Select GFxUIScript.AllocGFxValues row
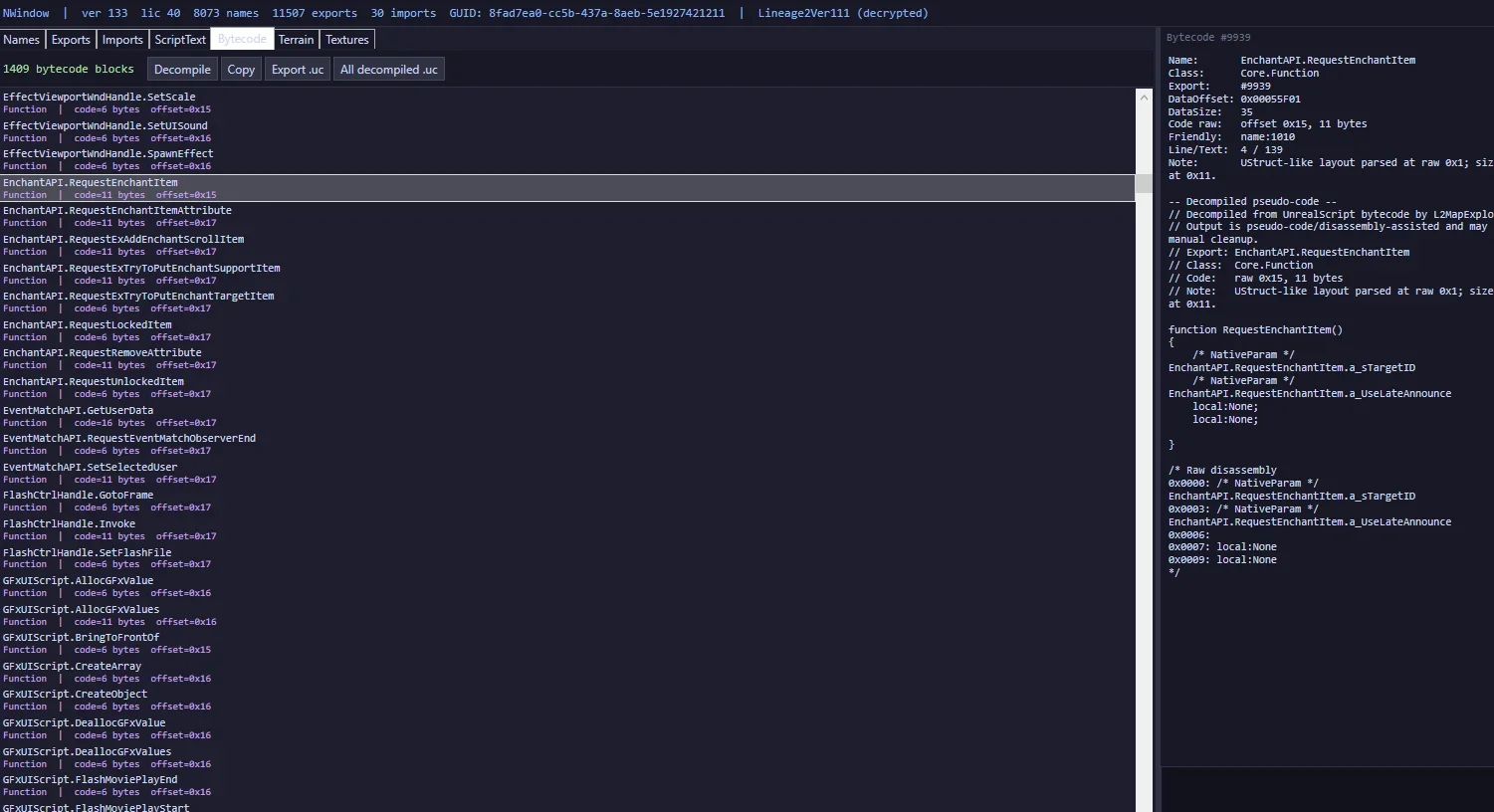This screenshot has width=1494, height=812. tap(567, 616)
